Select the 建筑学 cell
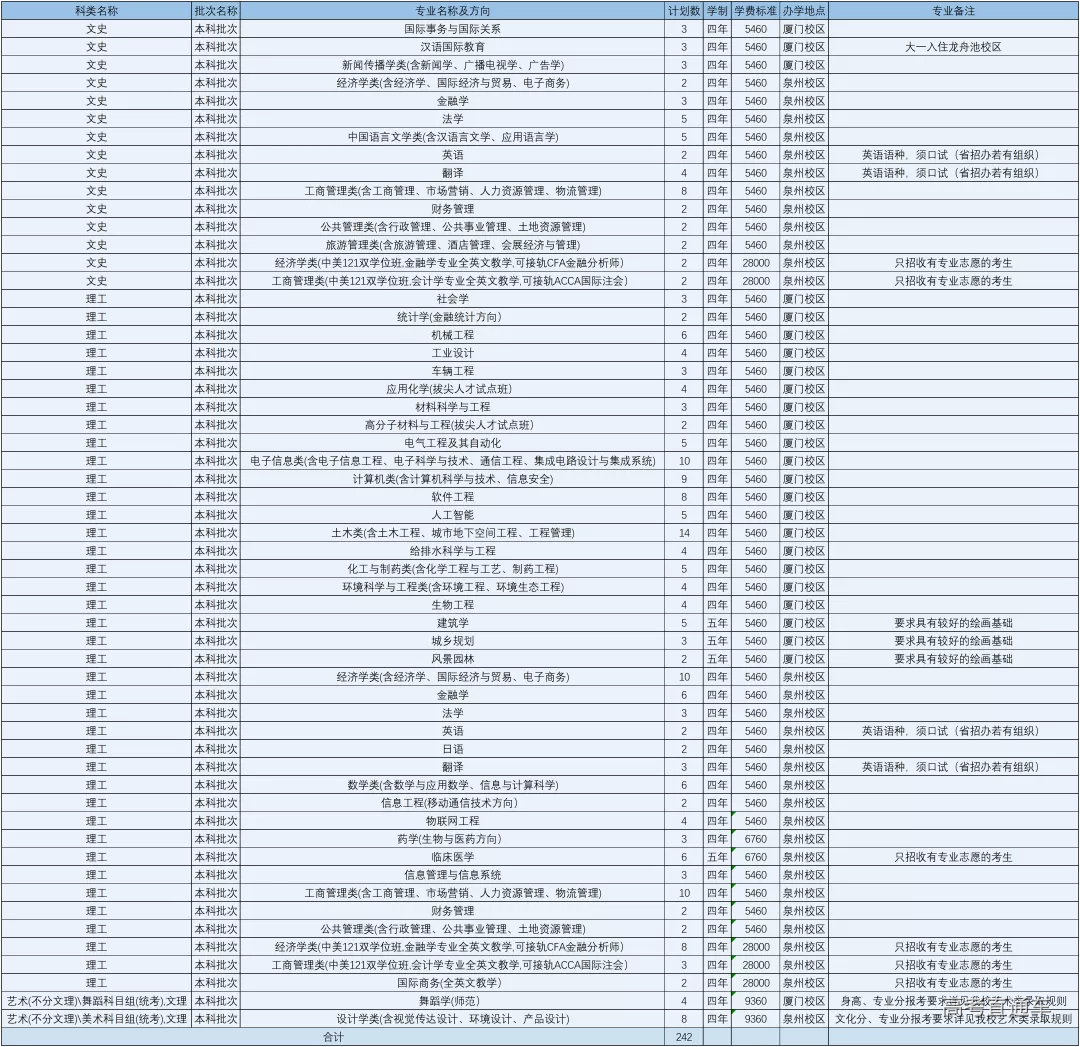 pos(453,623)
